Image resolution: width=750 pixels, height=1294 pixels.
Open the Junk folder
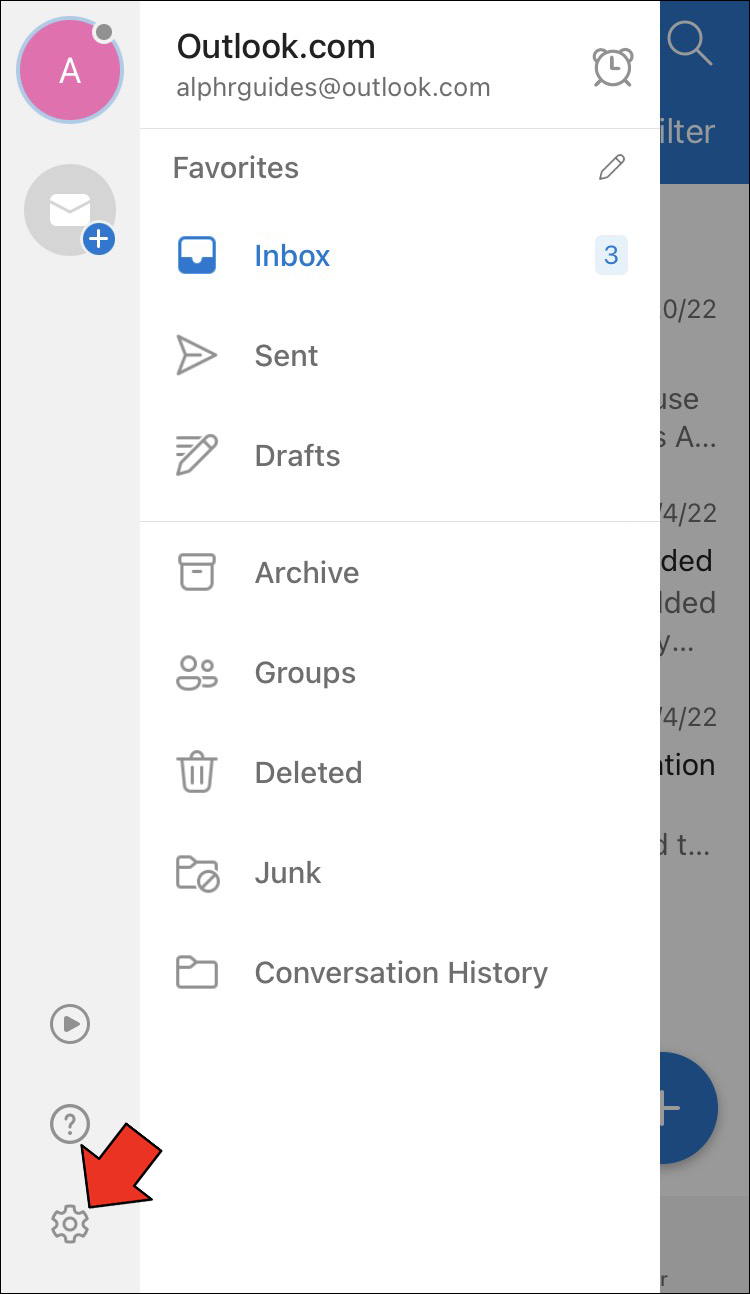coord(288,873)
